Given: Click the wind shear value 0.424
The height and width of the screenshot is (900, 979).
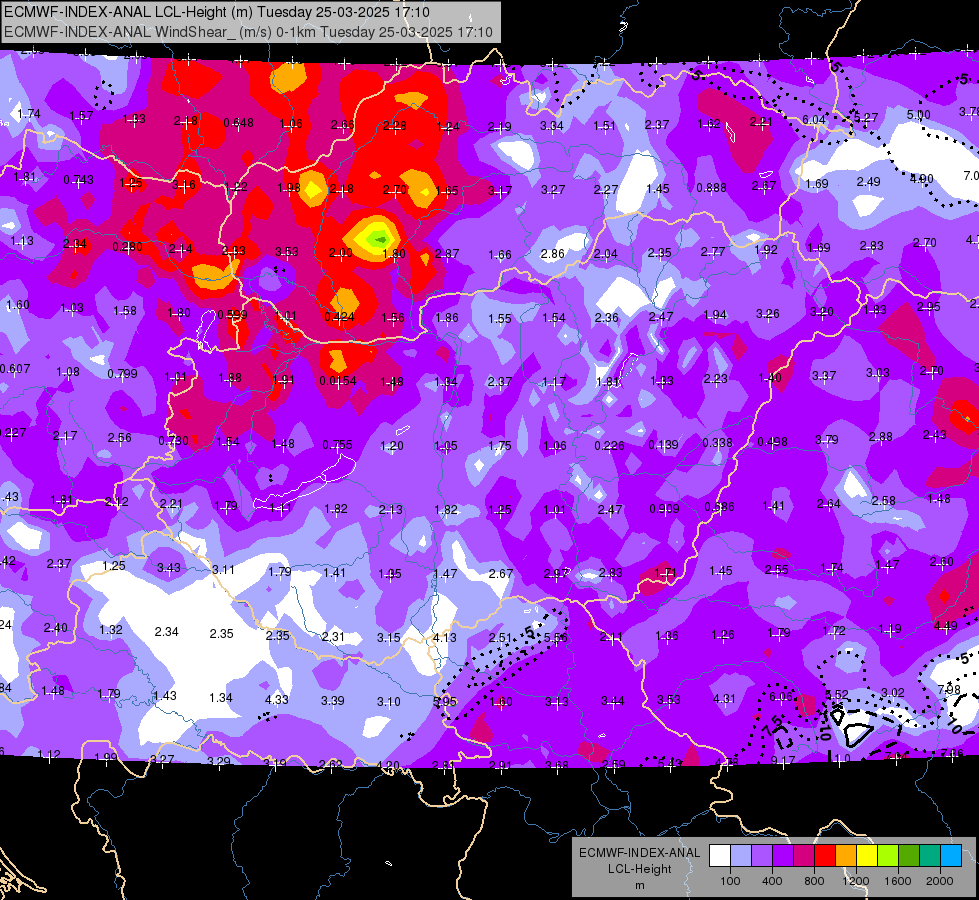Looking at the screenshot, I should (x=340, y=317).
